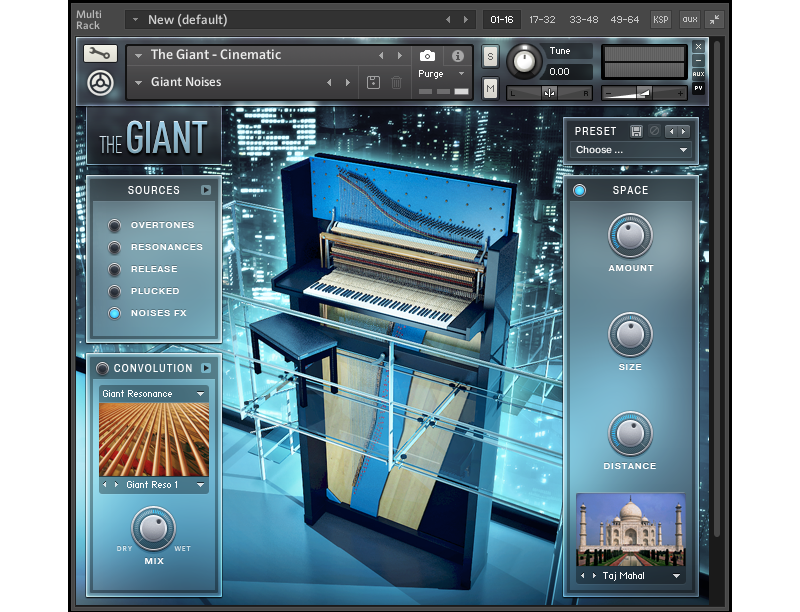Toggle the Space effect power button
800x612 pixels.
click(x=580, y=190)
